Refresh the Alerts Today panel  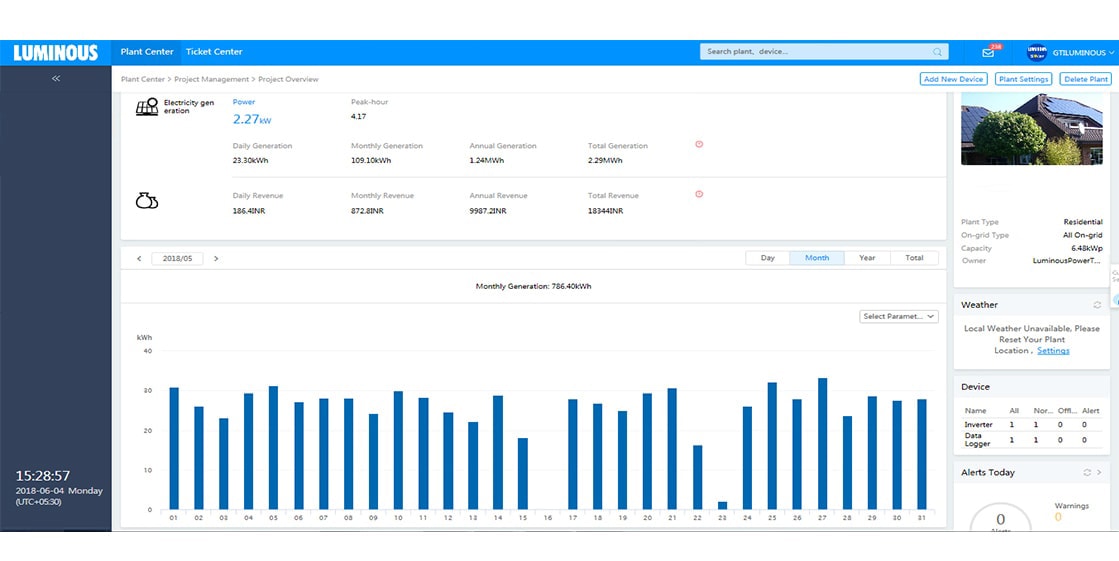coord(1087,472)
